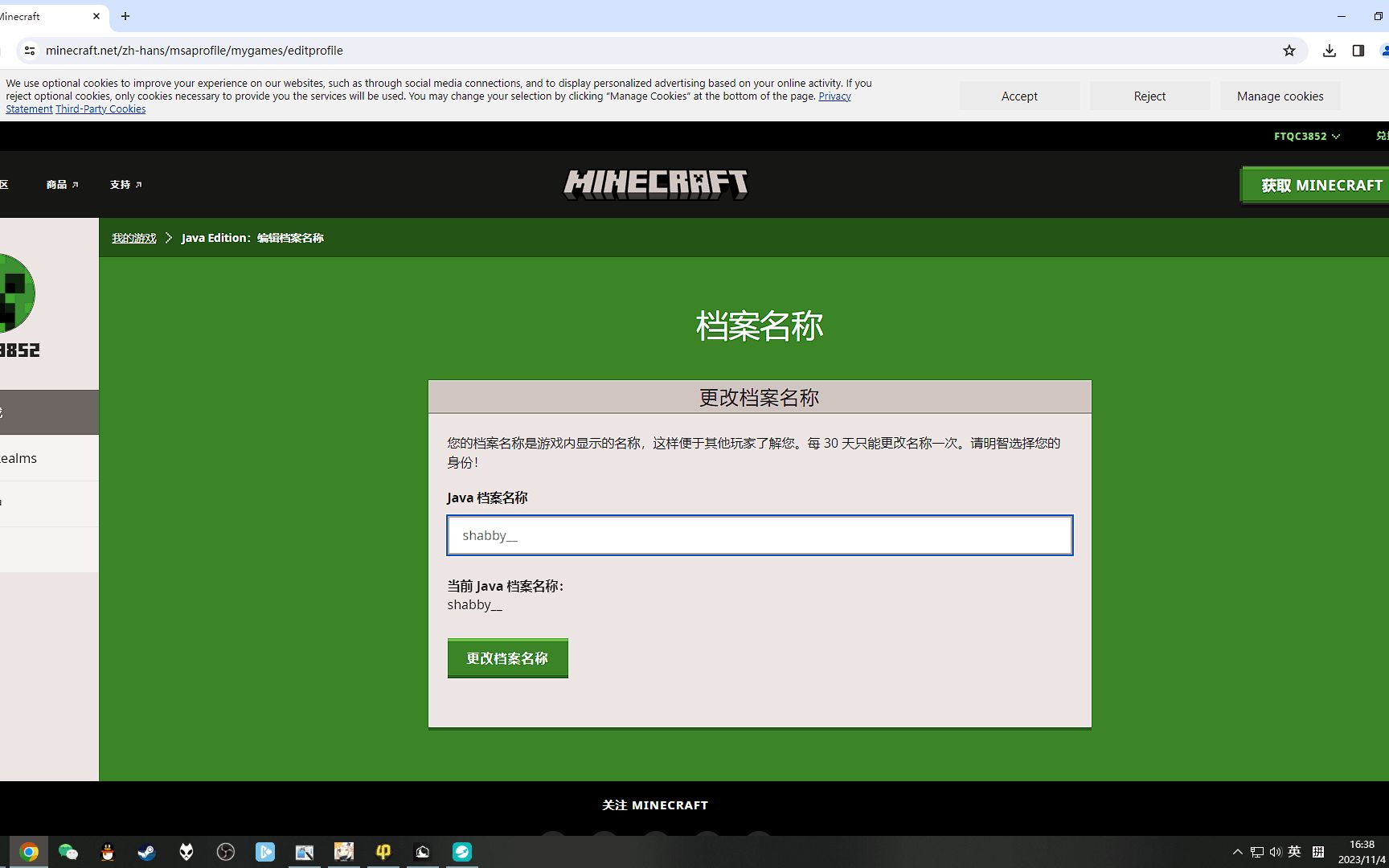Open the volume speaker tray icon
This screenshot has height=868, width=1389.
pos(1276,852)
